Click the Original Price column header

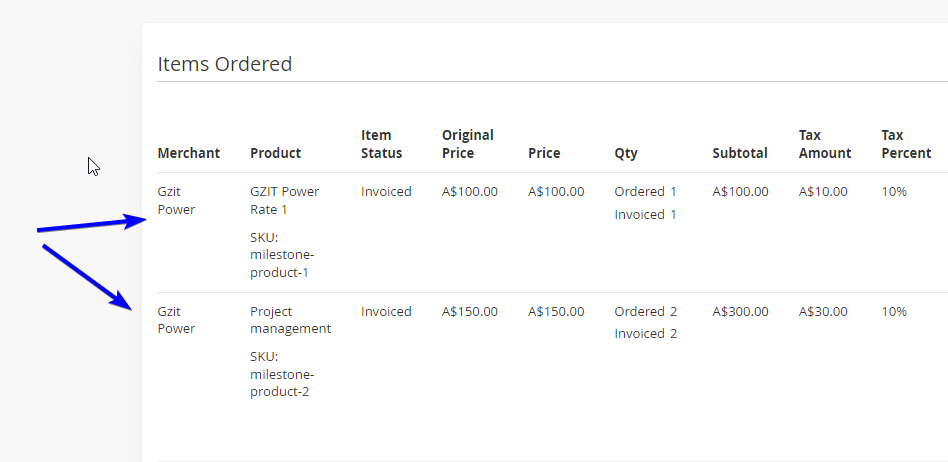point(468,144)
